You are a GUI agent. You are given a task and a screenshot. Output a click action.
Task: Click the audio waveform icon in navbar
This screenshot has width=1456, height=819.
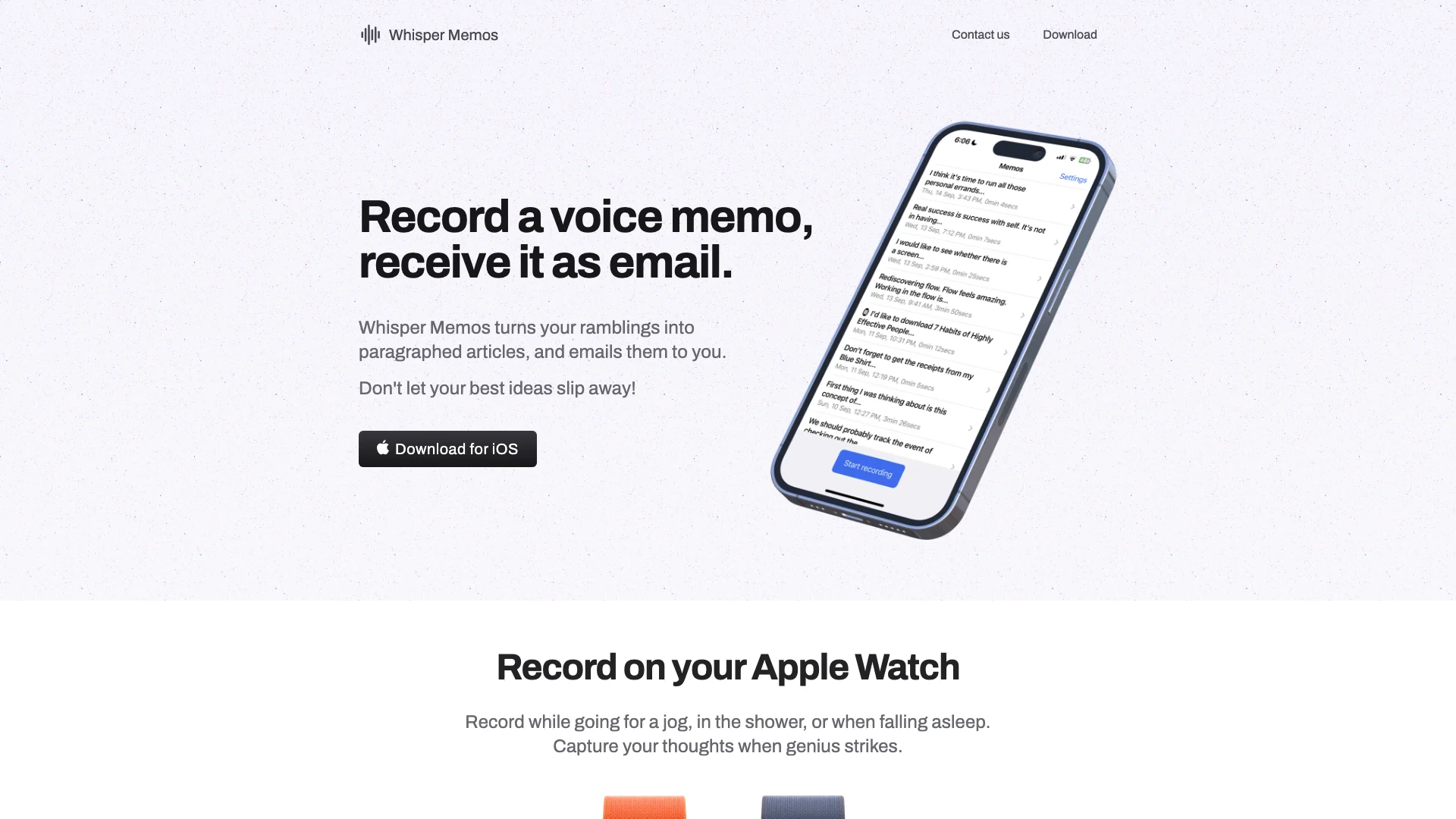pyautogui.click(x=370, y=35)
